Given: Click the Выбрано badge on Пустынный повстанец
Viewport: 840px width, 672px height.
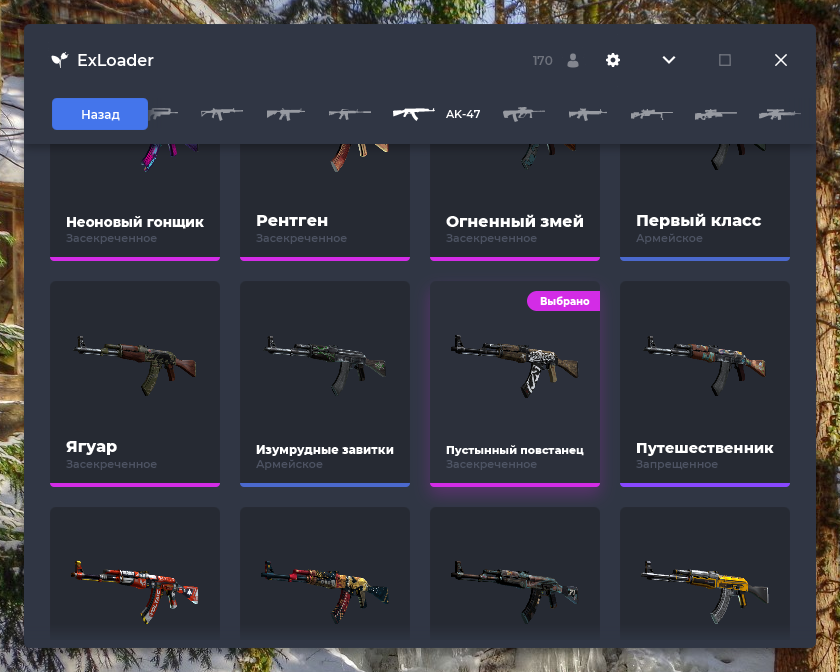Looking at the screenshot, I should [x=564, y=301].
